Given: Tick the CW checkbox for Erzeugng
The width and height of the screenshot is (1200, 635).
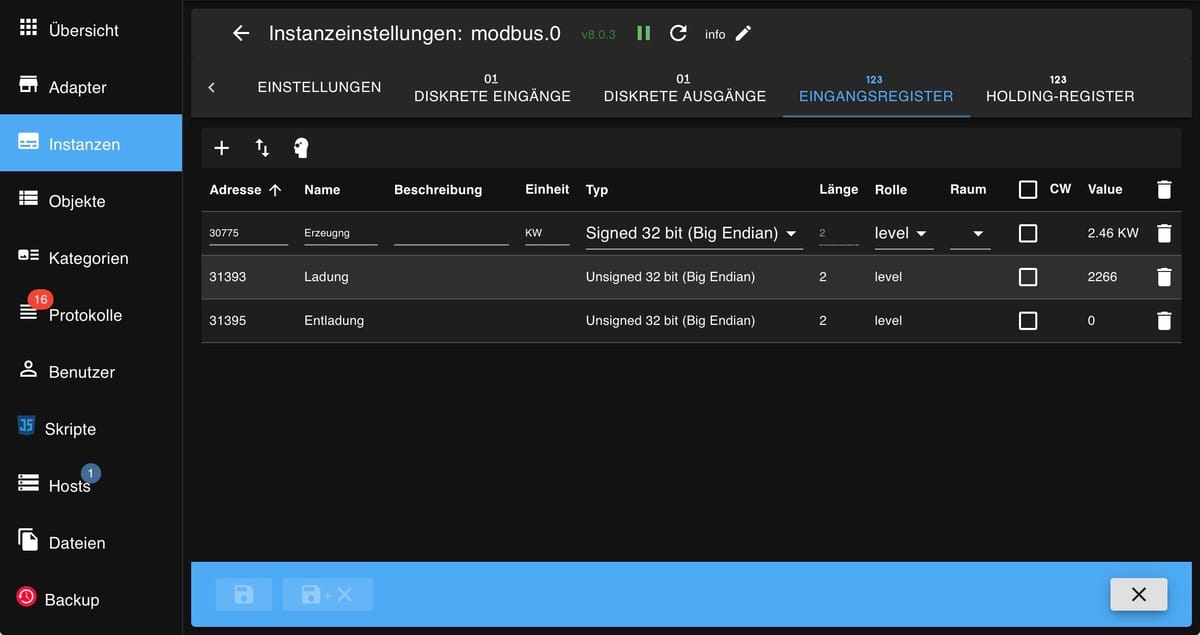Looking at the screenshot, I should [1028, 233].
